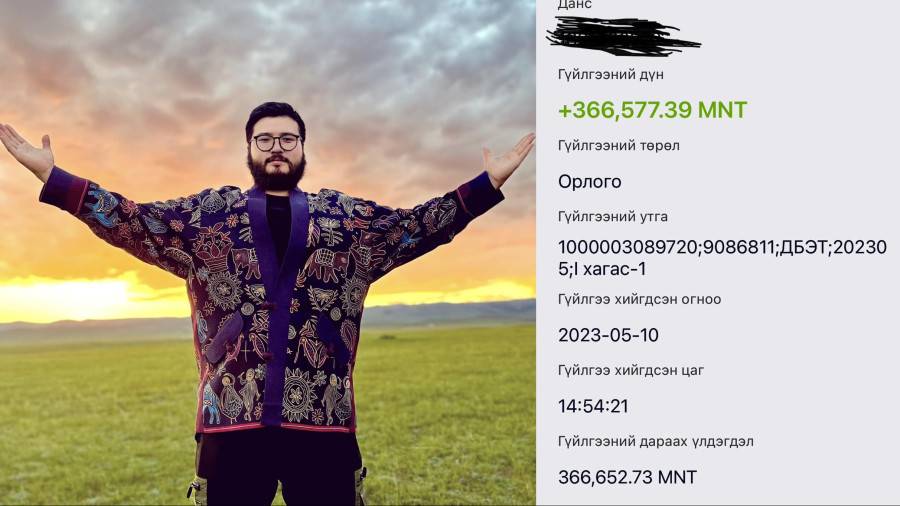The height and width of the screenshot is (506, 900).
Task: Select the 366,652.73 MNT balance value
Action: pos(627,477)
